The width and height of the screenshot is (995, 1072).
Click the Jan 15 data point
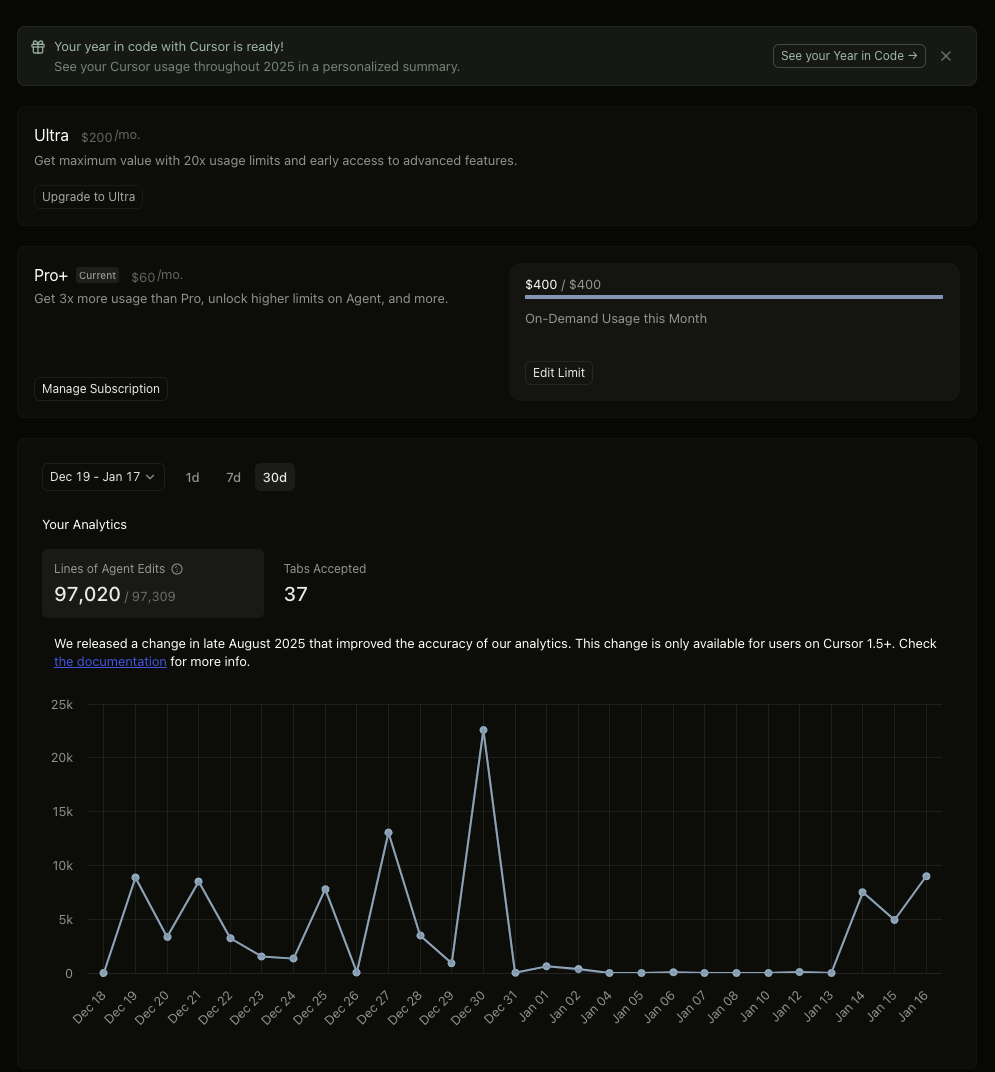(x=894, y=920)
